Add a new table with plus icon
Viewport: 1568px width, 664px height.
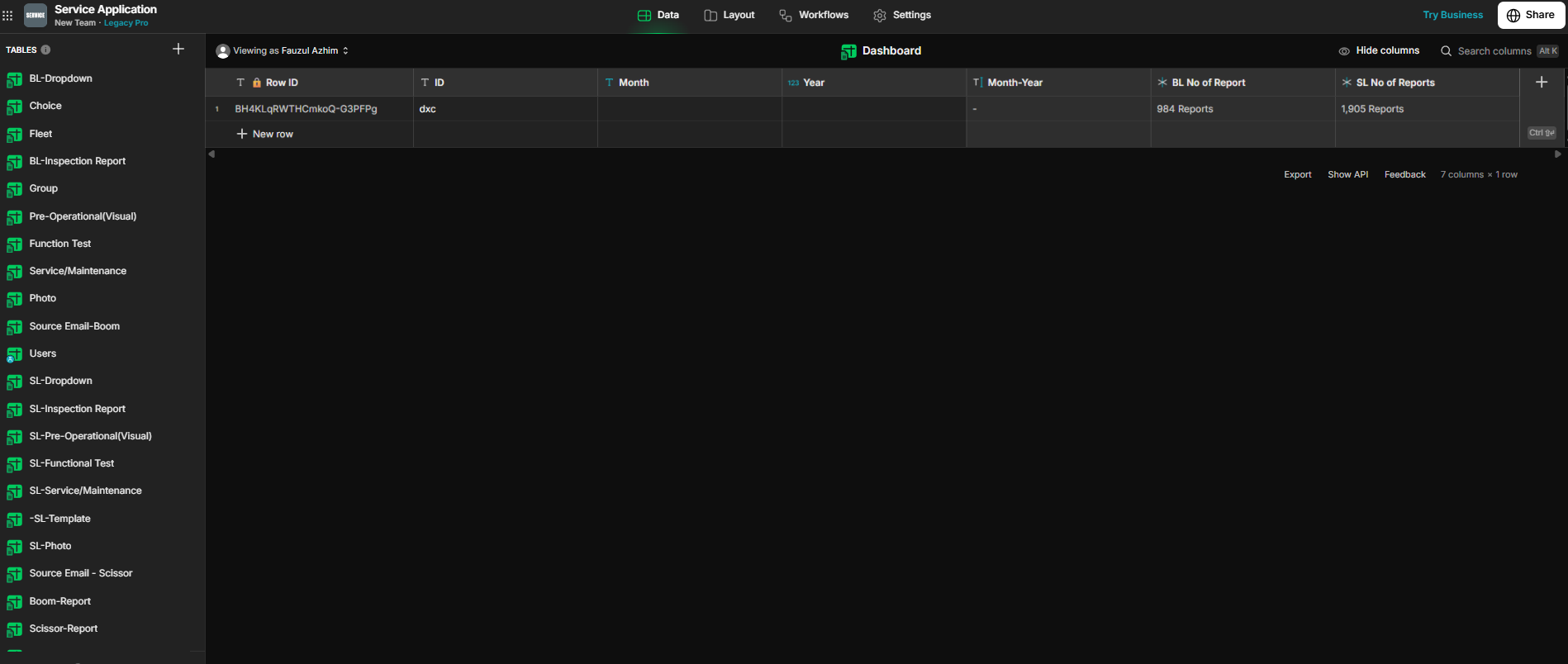tap(178, 49)
